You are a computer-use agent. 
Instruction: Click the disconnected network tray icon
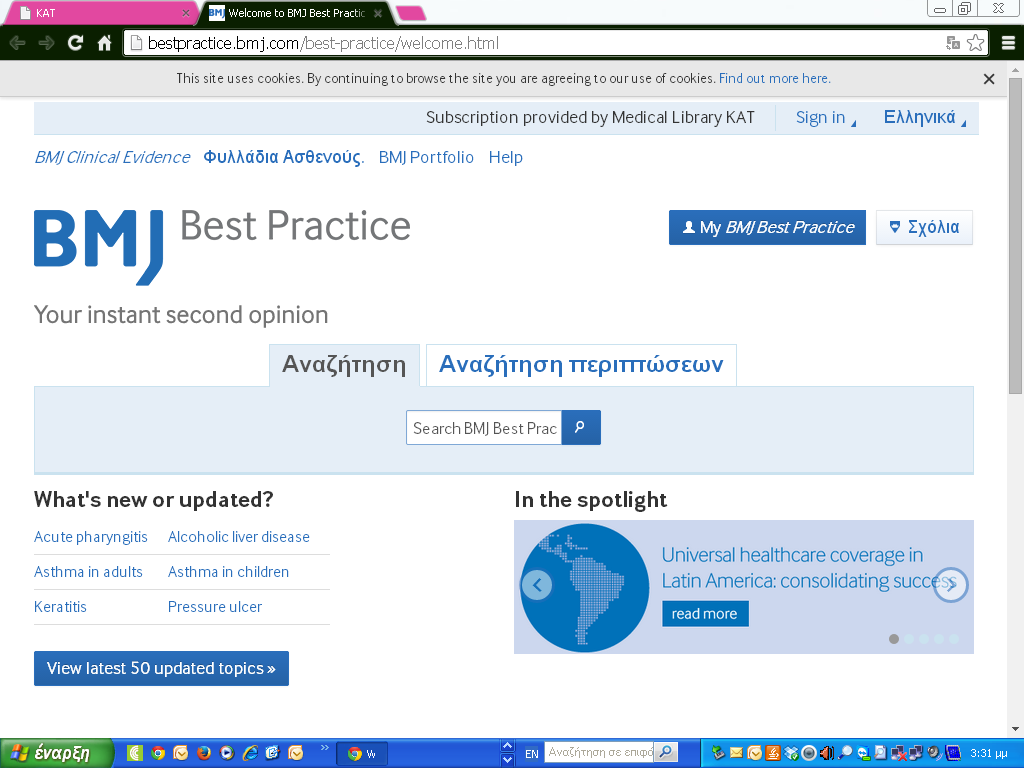coord(898,753)
